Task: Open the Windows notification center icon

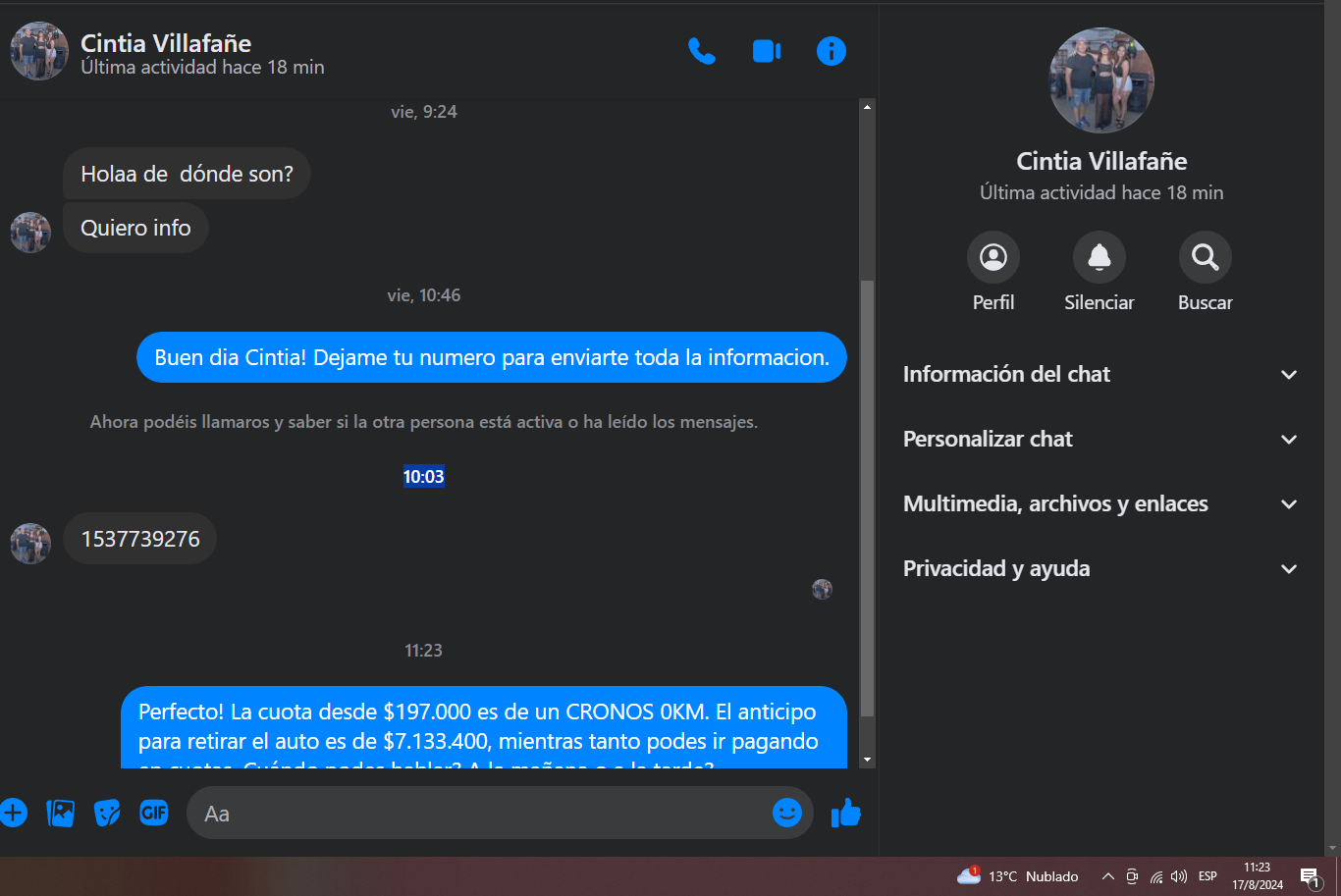Action: point(1310,876)
